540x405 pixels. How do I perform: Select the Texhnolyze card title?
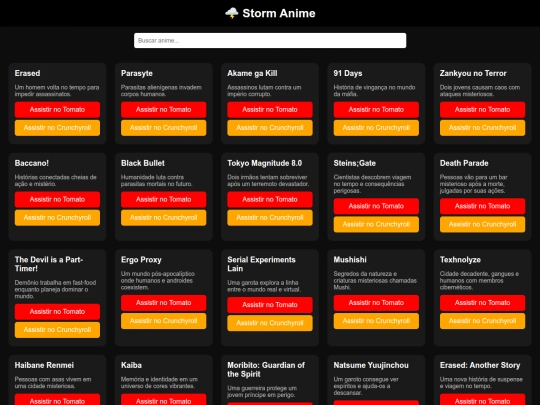pos(460,260)
